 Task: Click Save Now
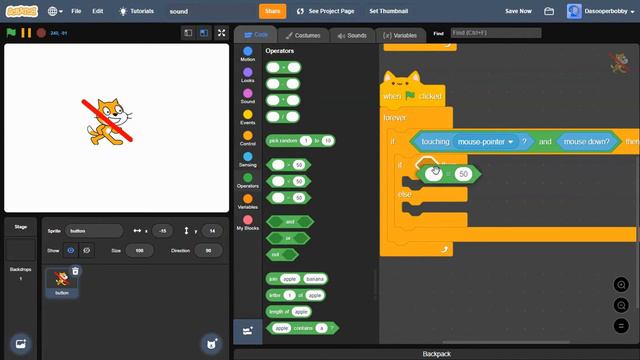518,11
